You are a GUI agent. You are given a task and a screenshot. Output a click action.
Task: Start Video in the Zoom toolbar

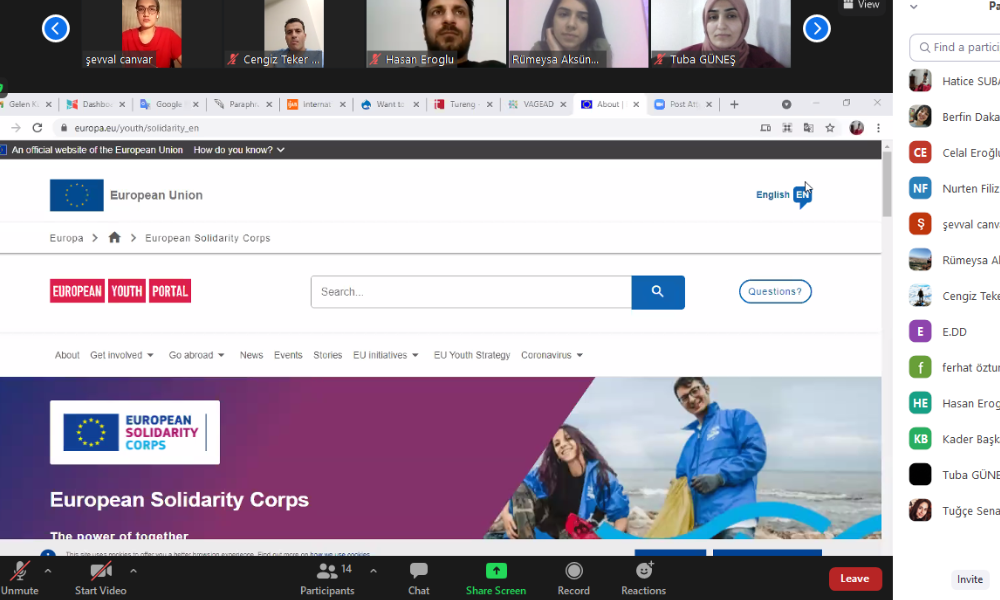(101, 578)
